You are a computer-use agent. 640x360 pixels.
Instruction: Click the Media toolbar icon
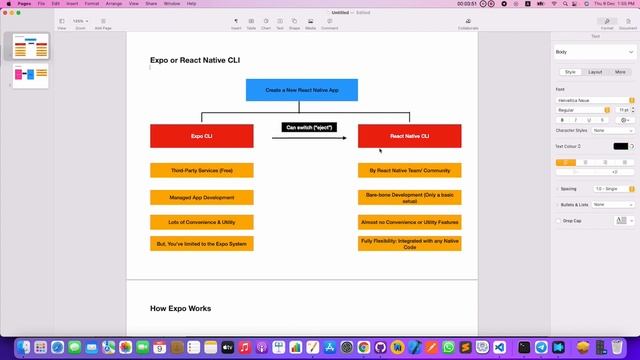click(311, 21)
